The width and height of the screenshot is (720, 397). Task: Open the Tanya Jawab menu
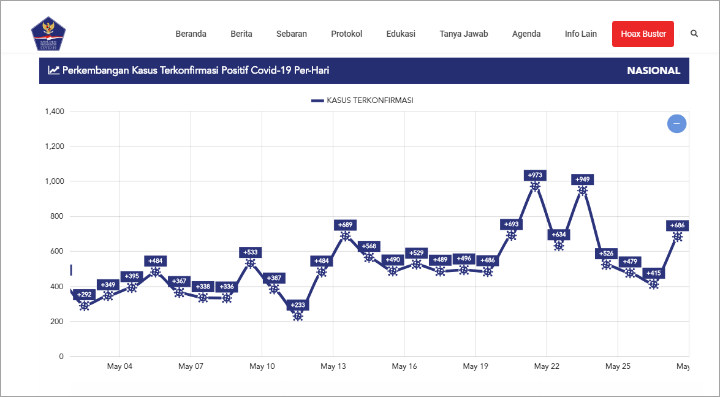[x=464, y=34]
